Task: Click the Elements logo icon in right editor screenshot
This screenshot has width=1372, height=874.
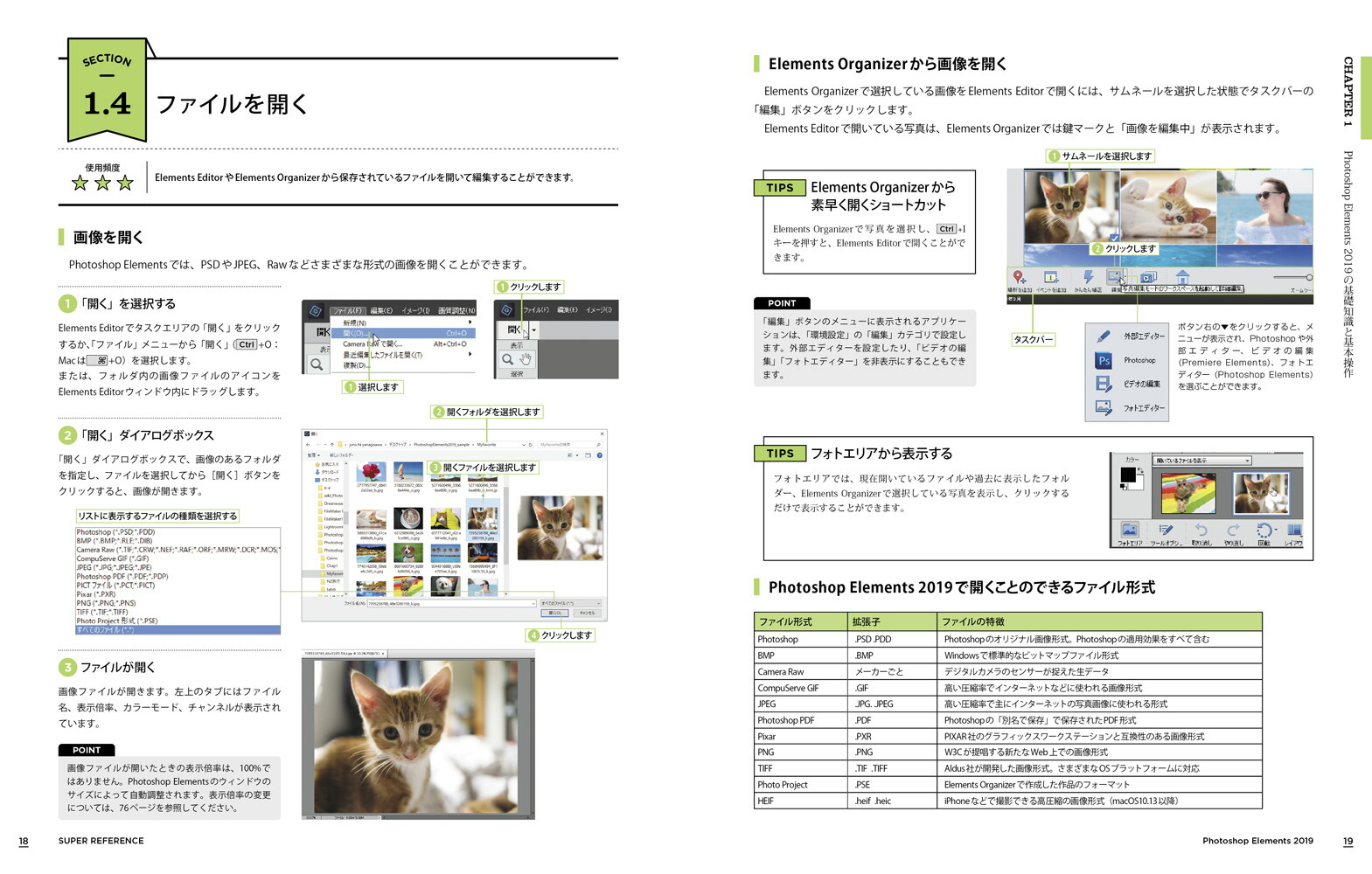Action: click(x=507, y=310)
